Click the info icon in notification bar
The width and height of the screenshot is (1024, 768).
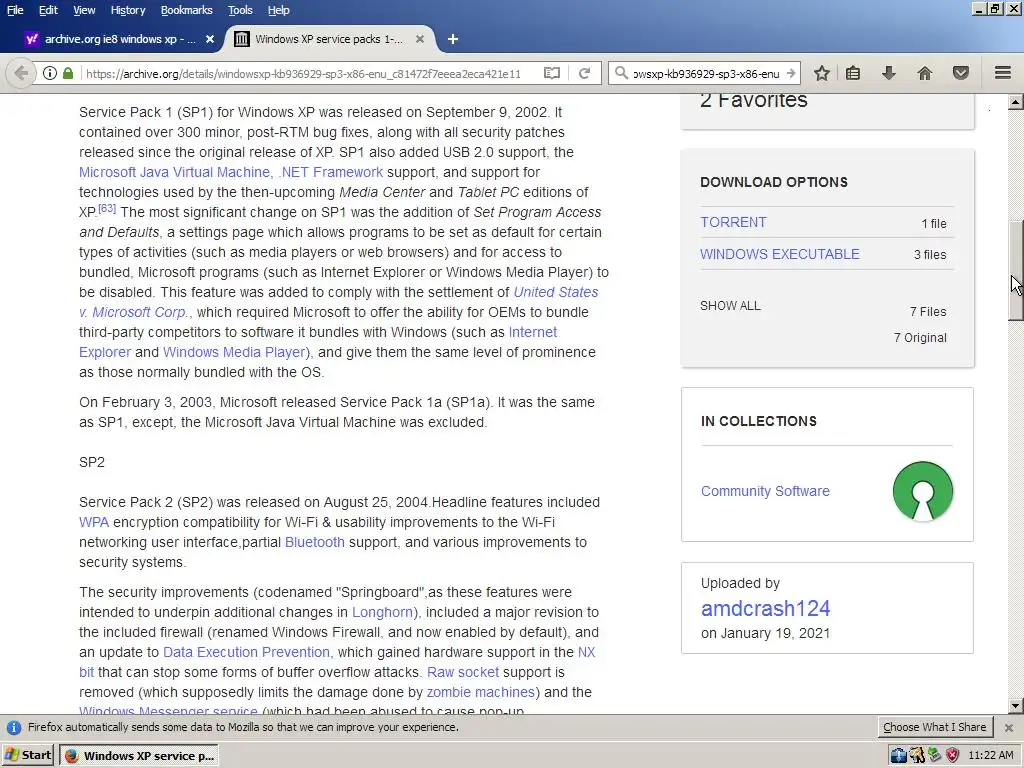click(14, 728)
